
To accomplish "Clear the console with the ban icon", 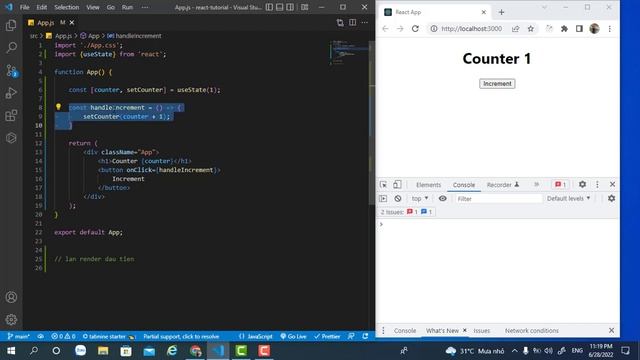I will point(398,198).
